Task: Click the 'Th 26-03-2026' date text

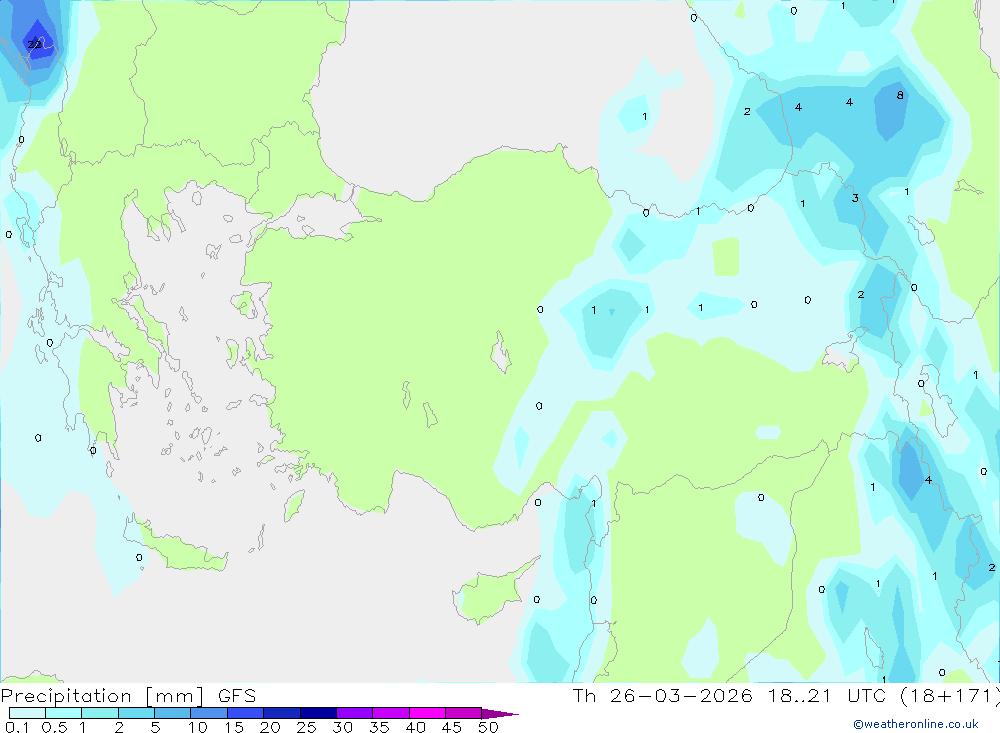Action: (x=663, y=695)
